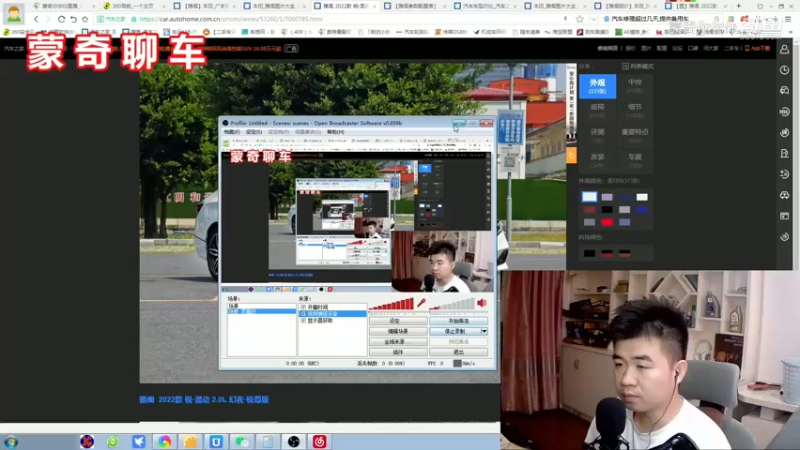Open the 评测 category tile
The image size is (800, 450).
(x=597, y=135)
